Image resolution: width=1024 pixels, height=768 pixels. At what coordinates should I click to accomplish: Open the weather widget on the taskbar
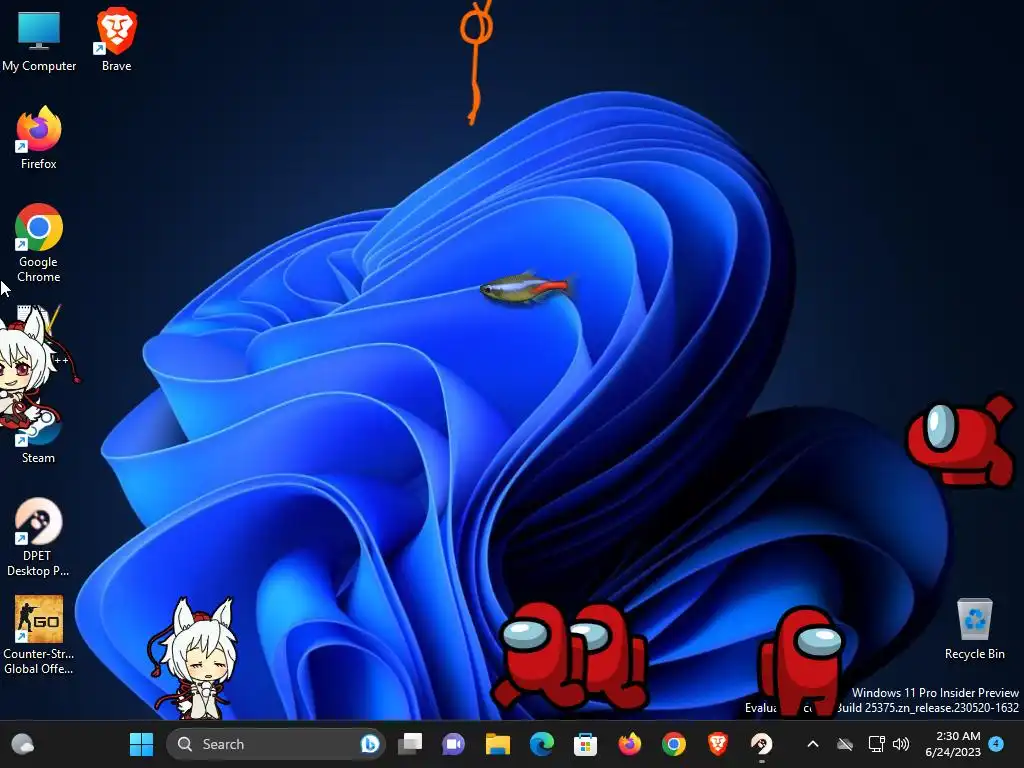[23, 744]
